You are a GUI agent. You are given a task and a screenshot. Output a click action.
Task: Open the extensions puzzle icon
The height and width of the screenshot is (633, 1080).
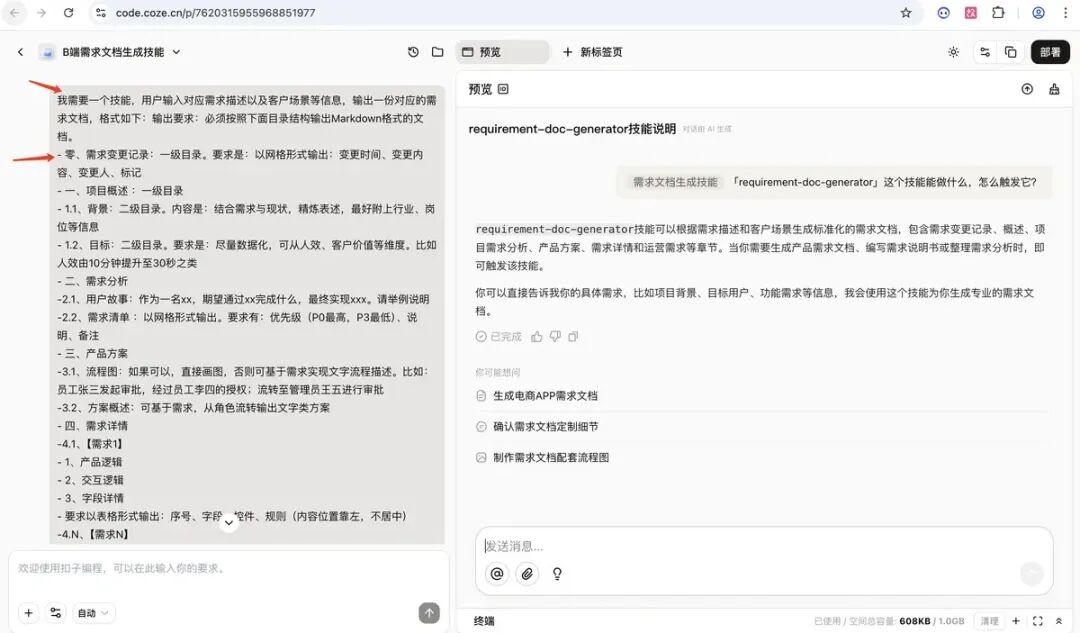pyautogui.click(x=998, y=12)
